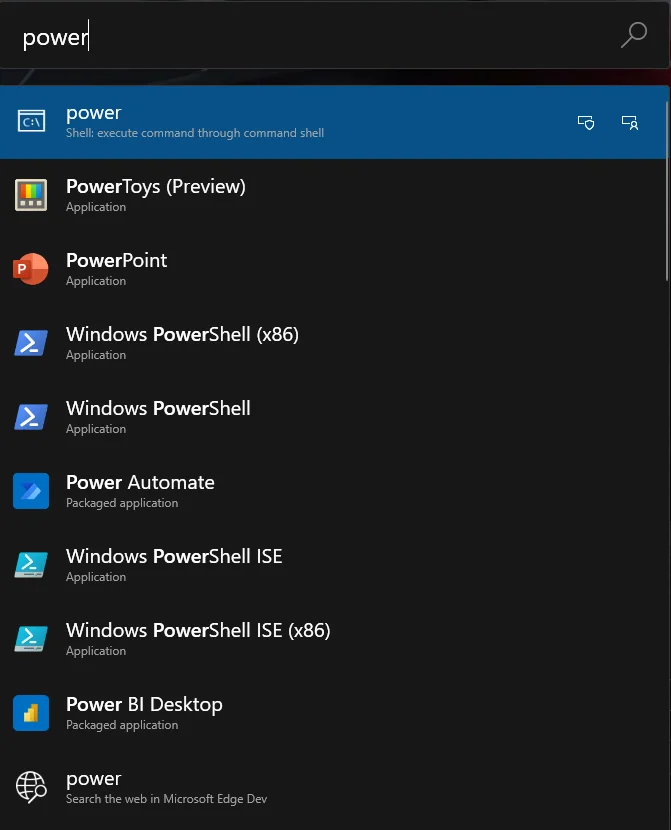Click the Power Automate app icon
The image size is (671, 830).
(x=31, y=491)
